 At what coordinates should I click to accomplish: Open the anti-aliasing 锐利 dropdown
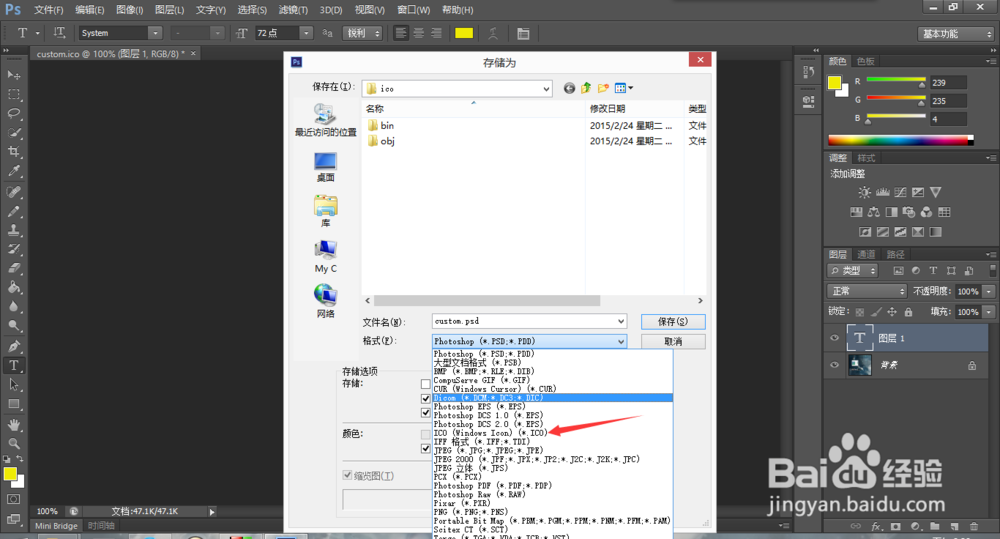click(x=363, y=33)
